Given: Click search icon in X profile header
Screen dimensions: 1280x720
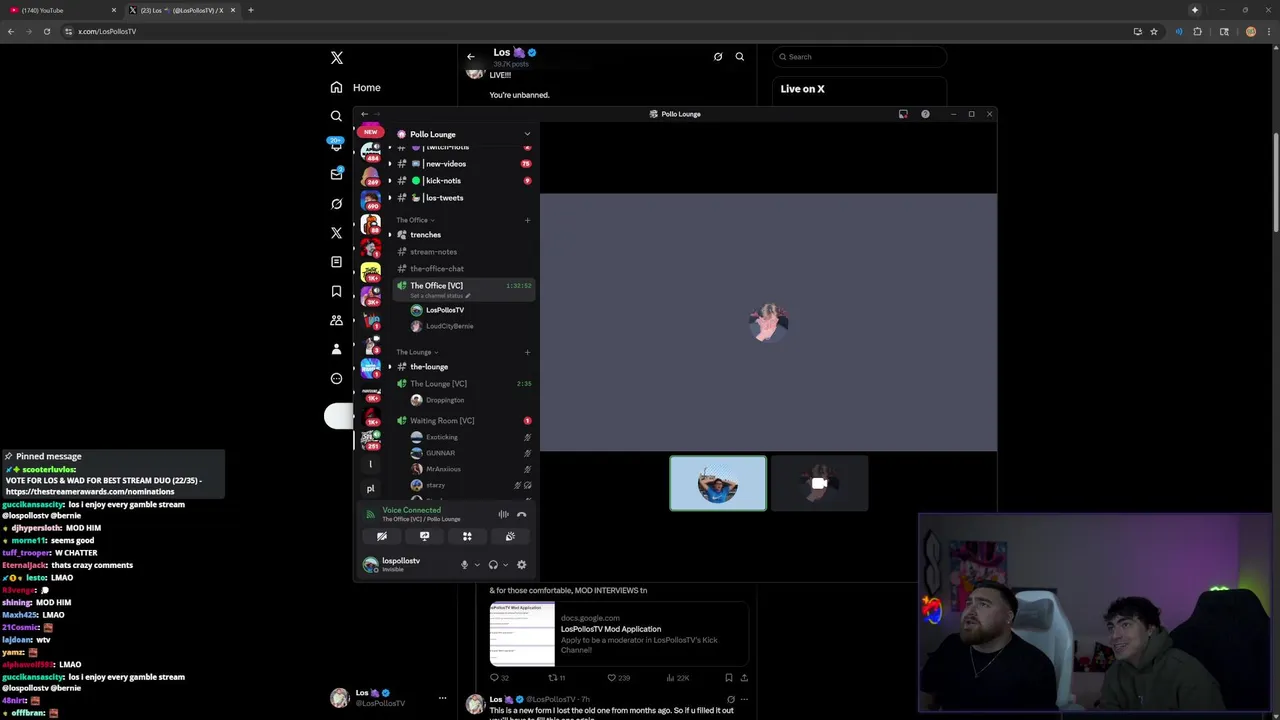Looking at the screenshot, I should click(x=740, y=56).
